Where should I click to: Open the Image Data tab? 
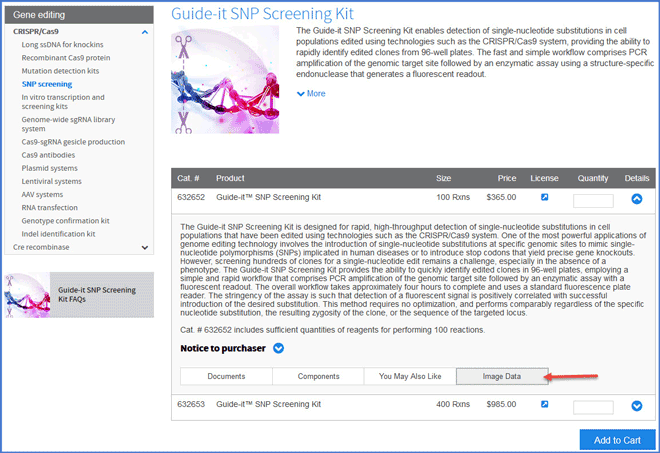coord(502,376)
